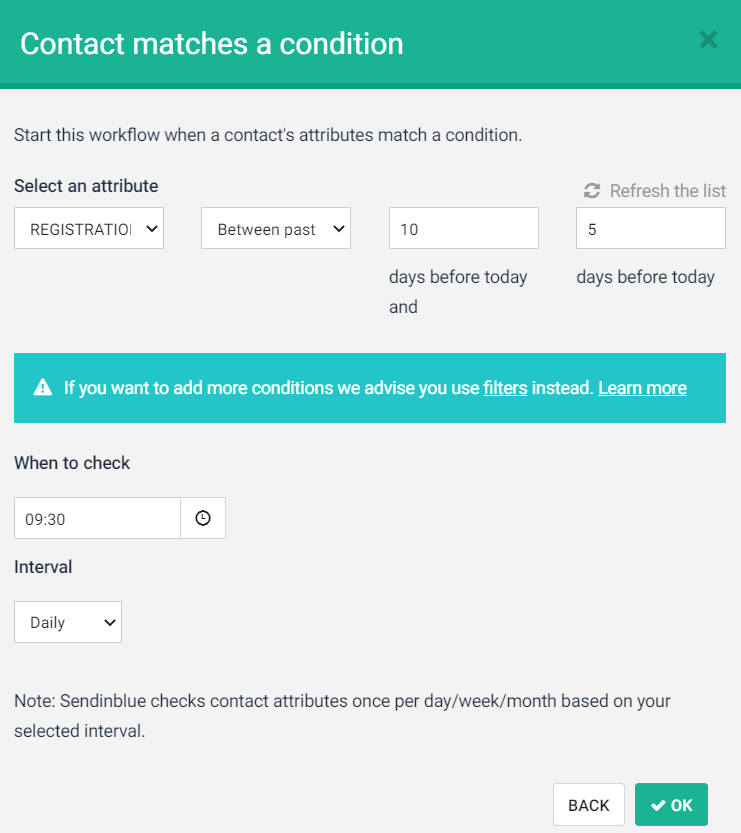Open the time picker clock icon

click(x=203, y=518)
